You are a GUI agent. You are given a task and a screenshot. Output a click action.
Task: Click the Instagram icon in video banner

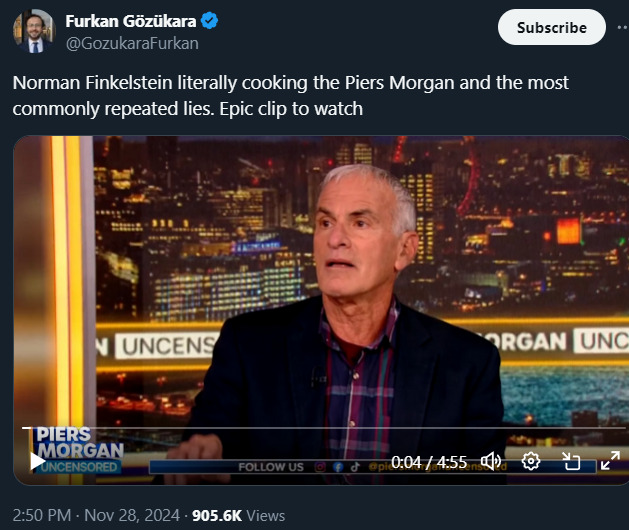320,467
